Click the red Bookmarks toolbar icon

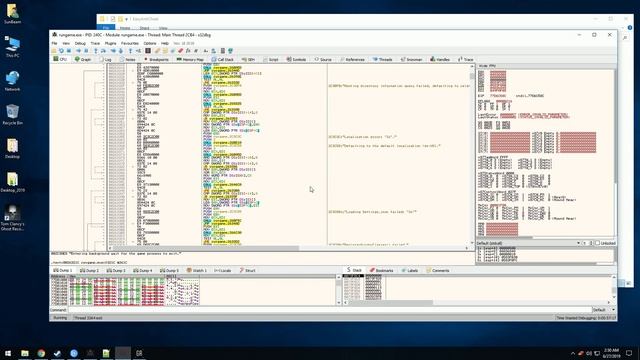click(180, 51)
